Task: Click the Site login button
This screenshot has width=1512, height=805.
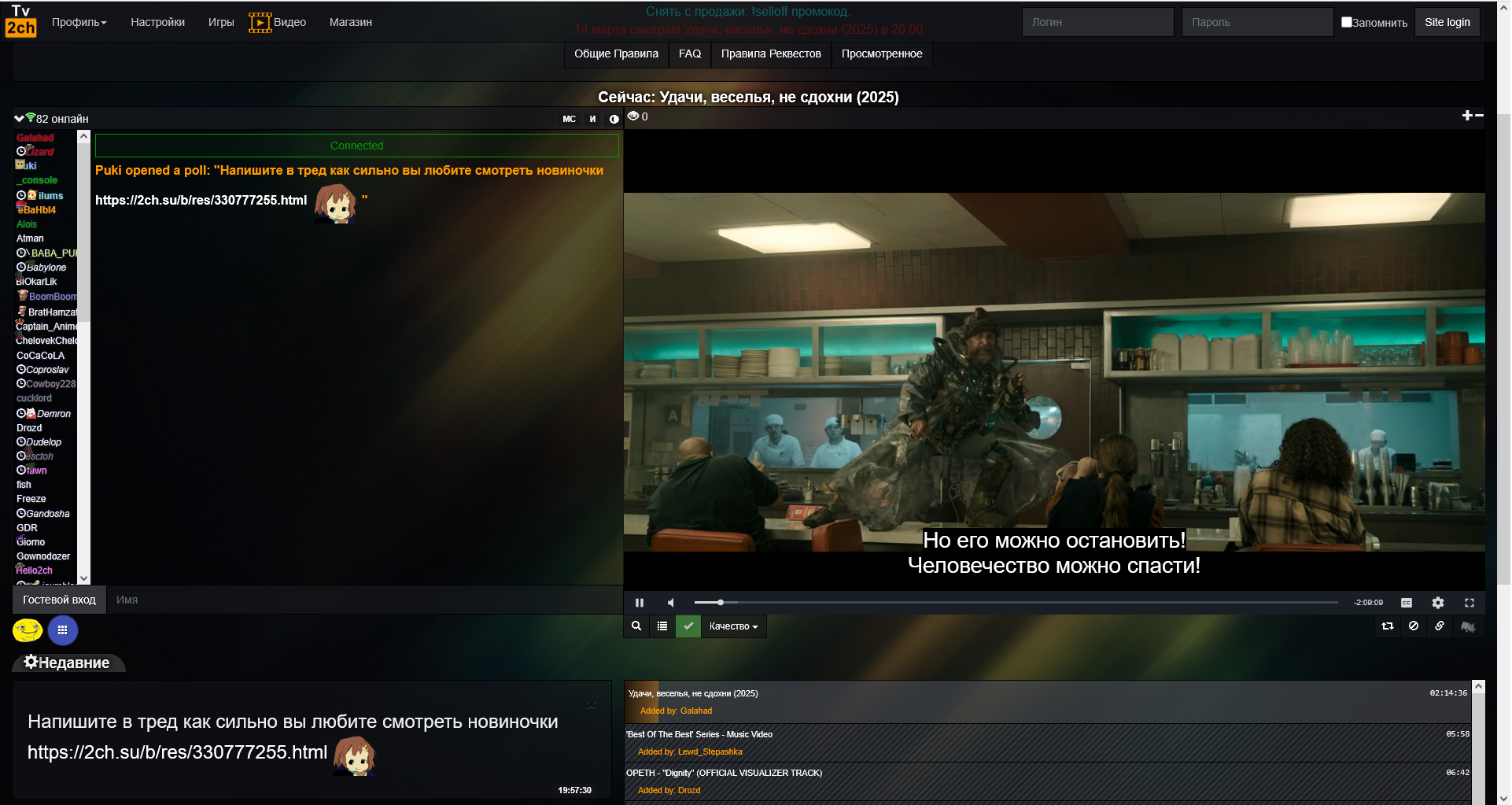Action: click(1447, 22)
